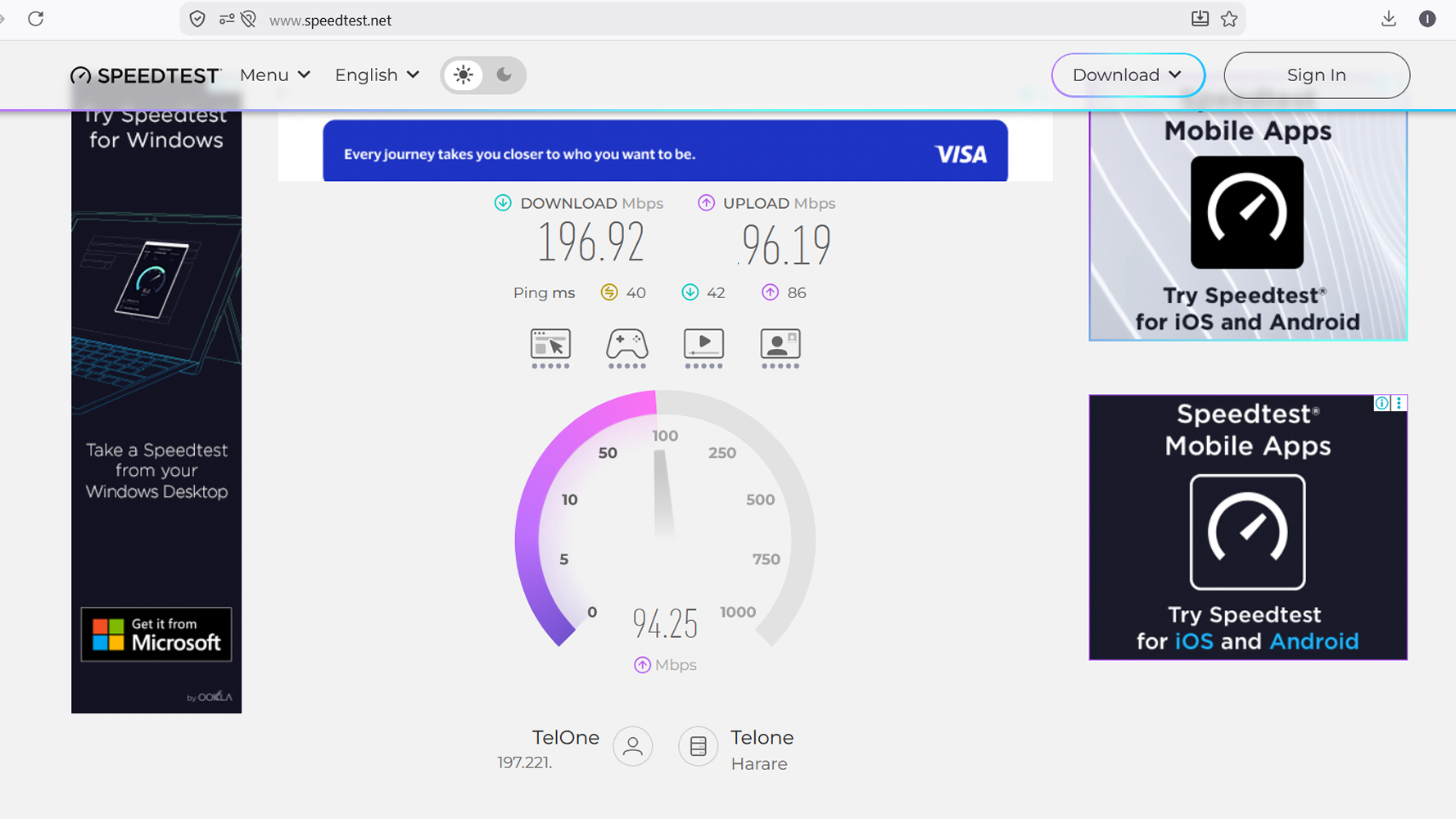Click the download result 196.92
Image resolution: width=1456 pixels, height=819 pixels.
[590, 242]
